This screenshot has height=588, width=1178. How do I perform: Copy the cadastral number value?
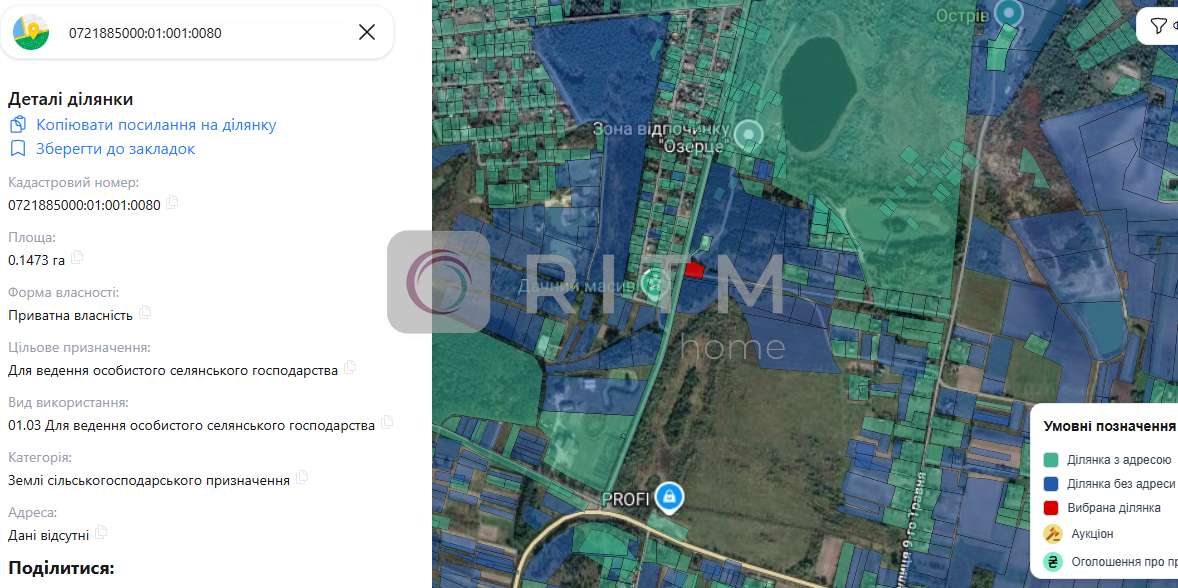pos(172,203)
